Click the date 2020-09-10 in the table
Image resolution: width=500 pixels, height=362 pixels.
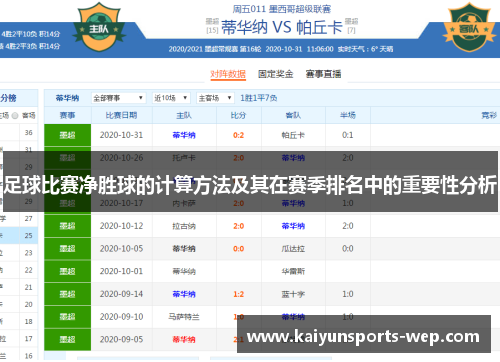point(121,317)
